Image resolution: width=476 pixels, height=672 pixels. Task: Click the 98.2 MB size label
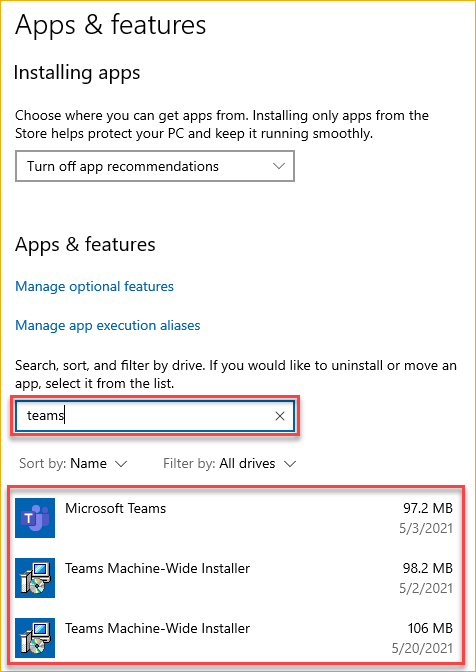tap(428, 568)
